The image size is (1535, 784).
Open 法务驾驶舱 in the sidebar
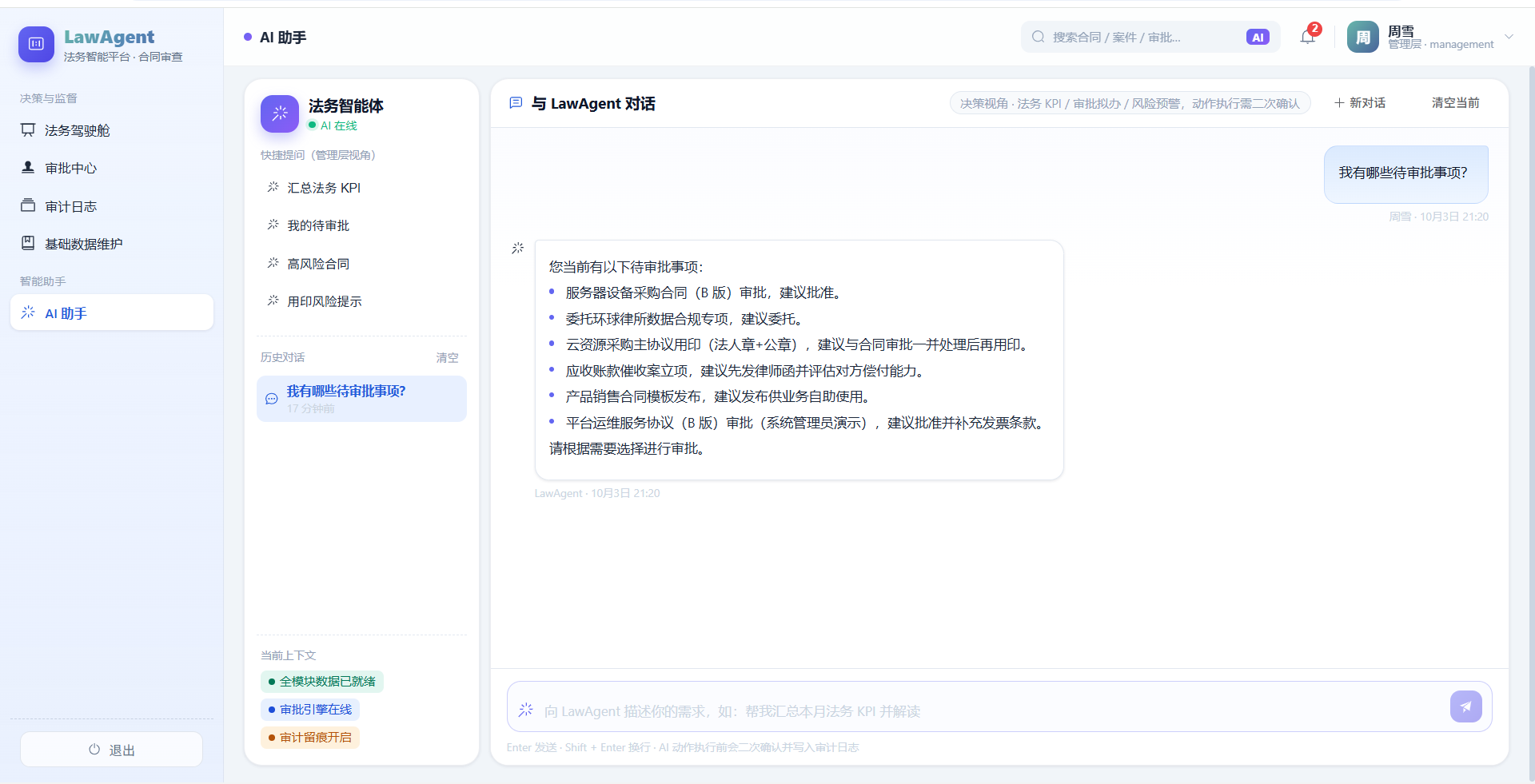112,130
